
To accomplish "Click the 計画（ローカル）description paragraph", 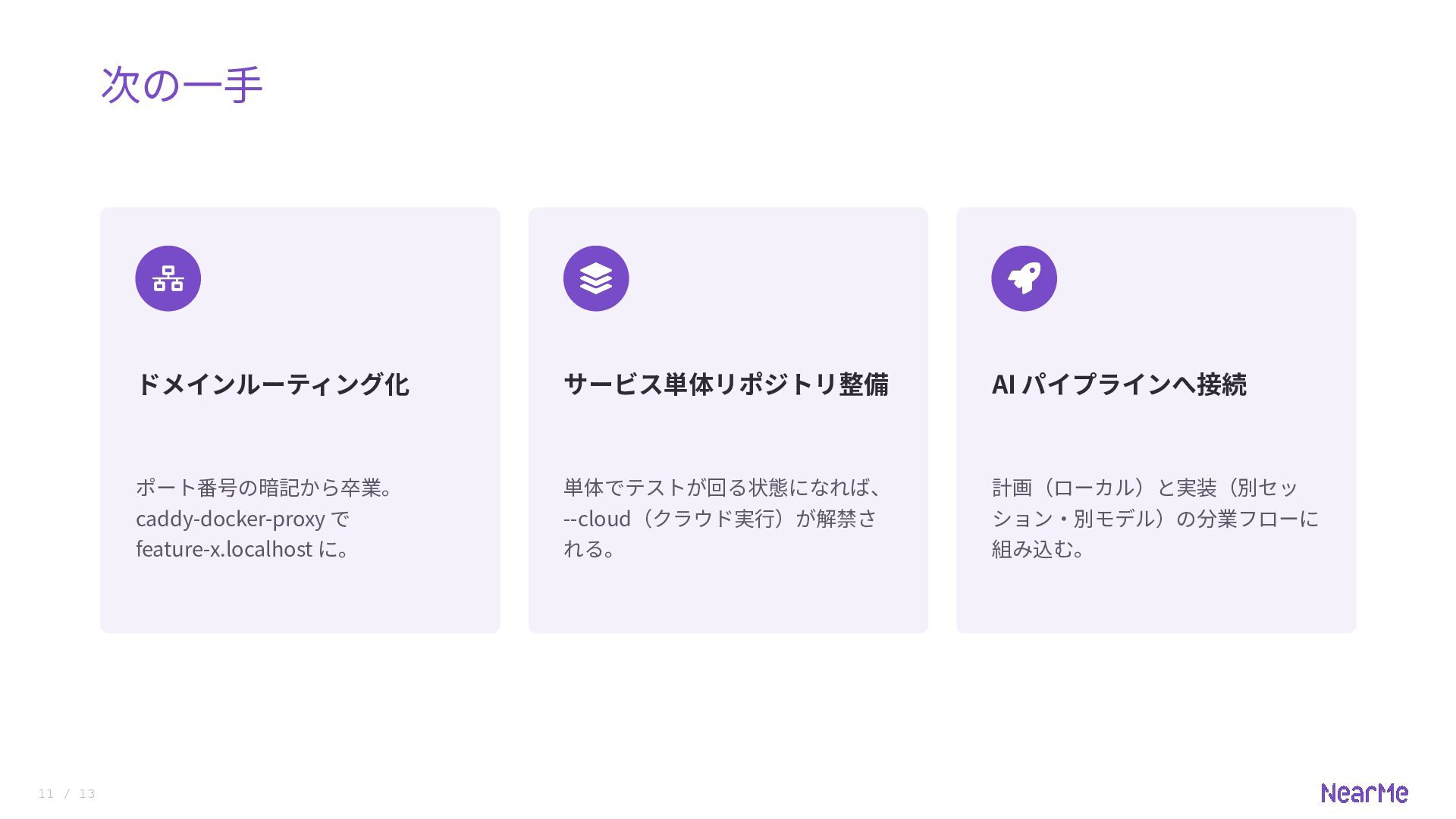I will click(x=1156, y=518).
